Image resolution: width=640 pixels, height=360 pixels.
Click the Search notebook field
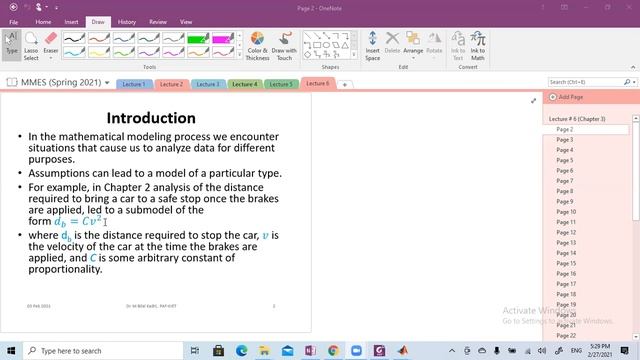(x=585, y=82)
